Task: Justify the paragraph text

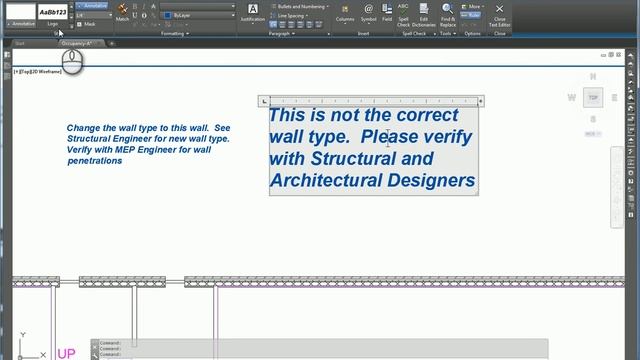Action: pyautogui.click(x=309, y=25)
